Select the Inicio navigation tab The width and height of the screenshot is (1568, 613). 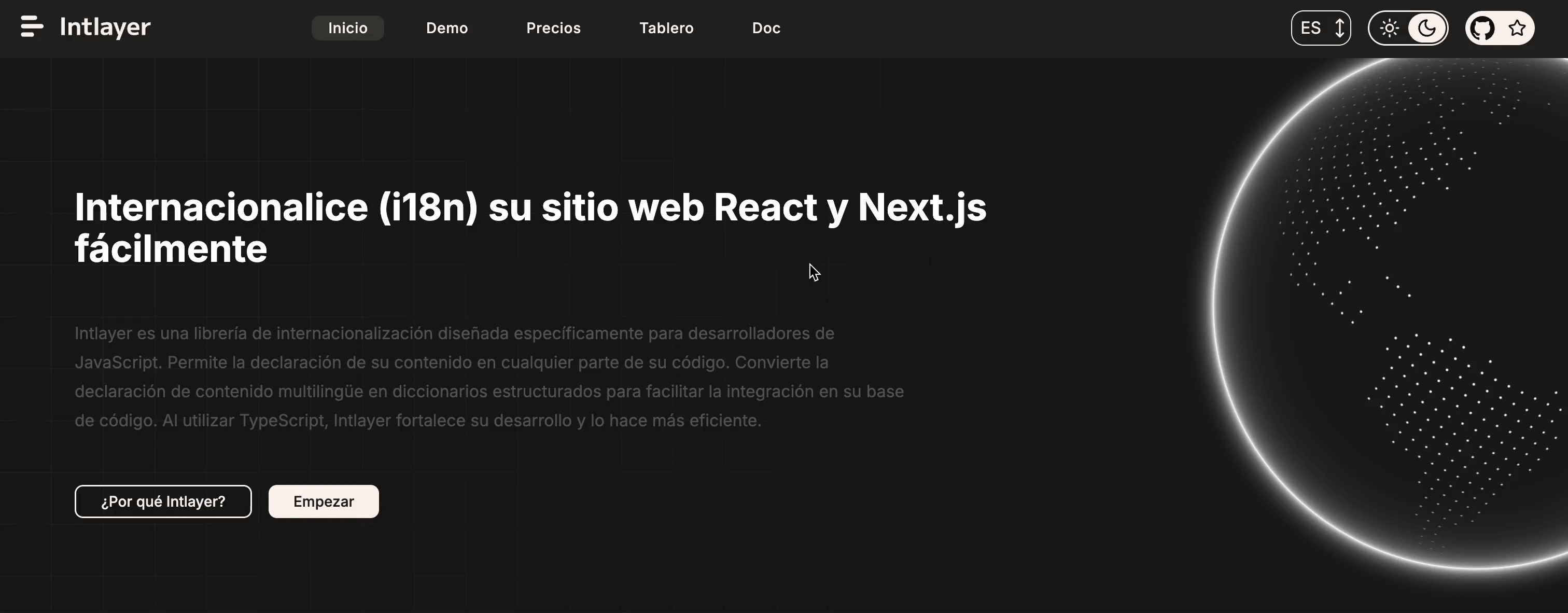[x=347, y=28]
